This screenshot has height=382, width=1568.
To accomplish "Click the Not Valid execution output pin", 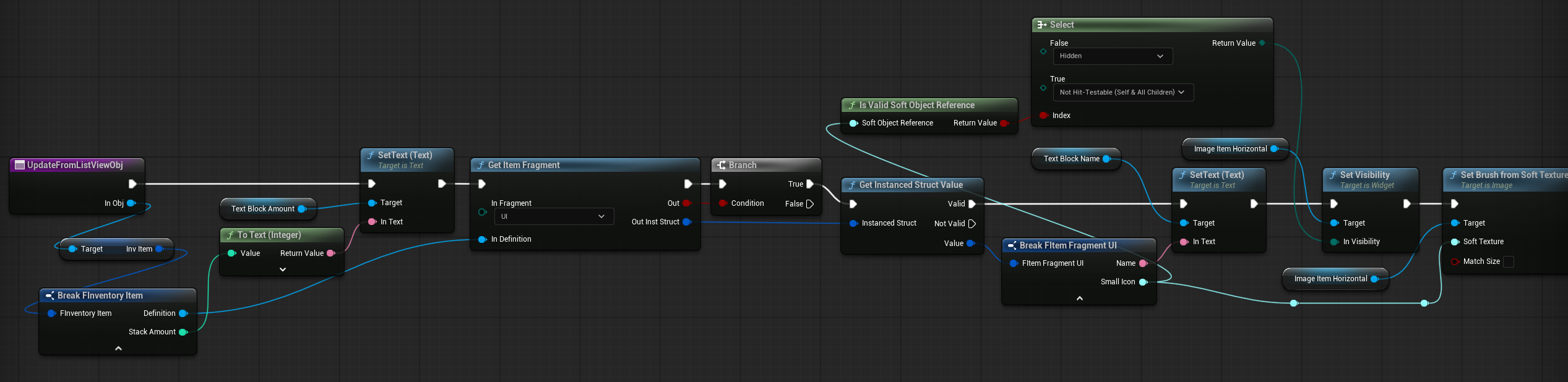I will pyautogui.click(x=972, y=224).
